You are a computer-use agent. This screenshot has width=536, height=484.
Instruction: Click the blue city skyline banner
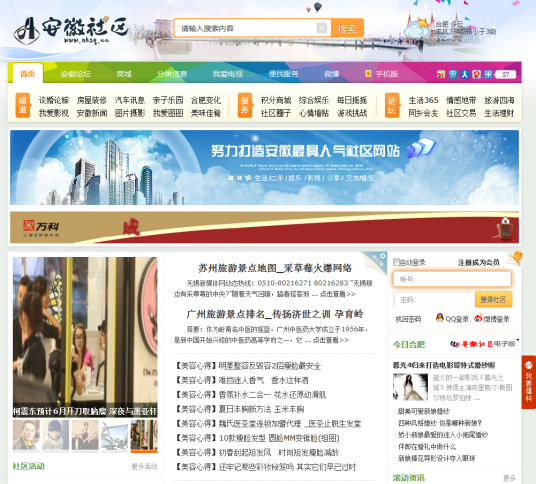264,167
